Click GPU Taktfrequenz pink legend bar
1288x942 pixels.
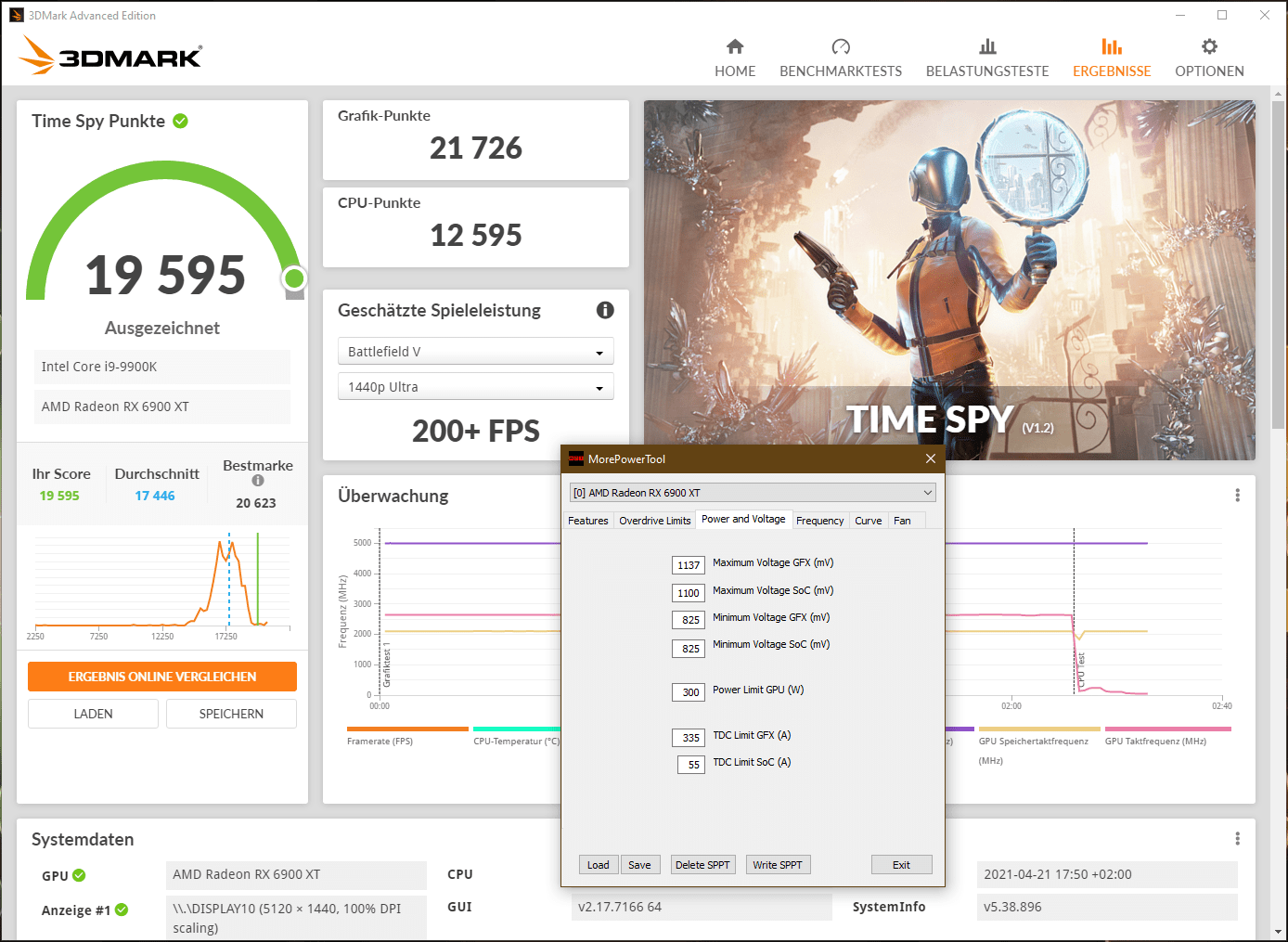point(1167,729)
